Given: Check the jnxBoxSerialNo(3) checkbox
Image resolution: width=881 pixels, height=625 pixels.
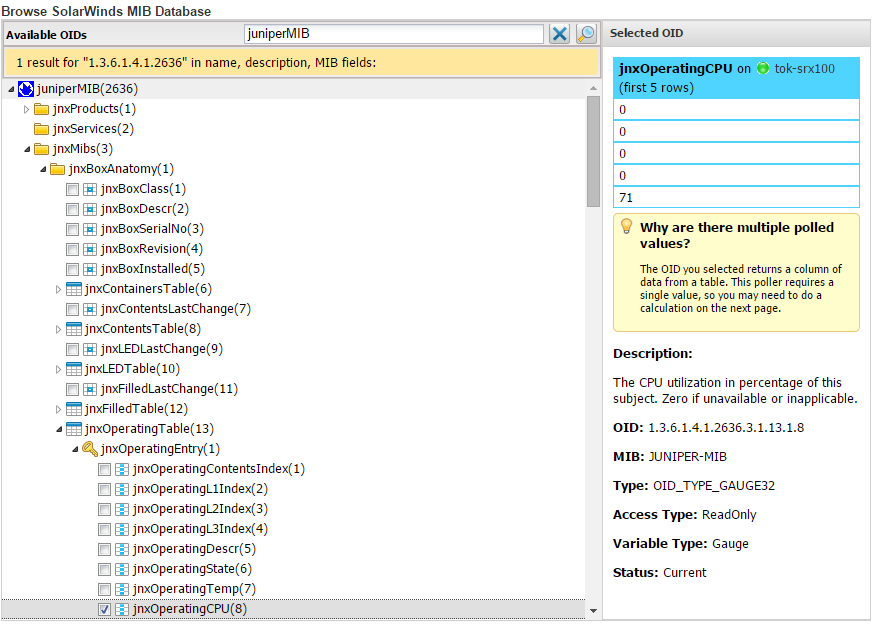Looking at the screenshot, I should [72, 229].
